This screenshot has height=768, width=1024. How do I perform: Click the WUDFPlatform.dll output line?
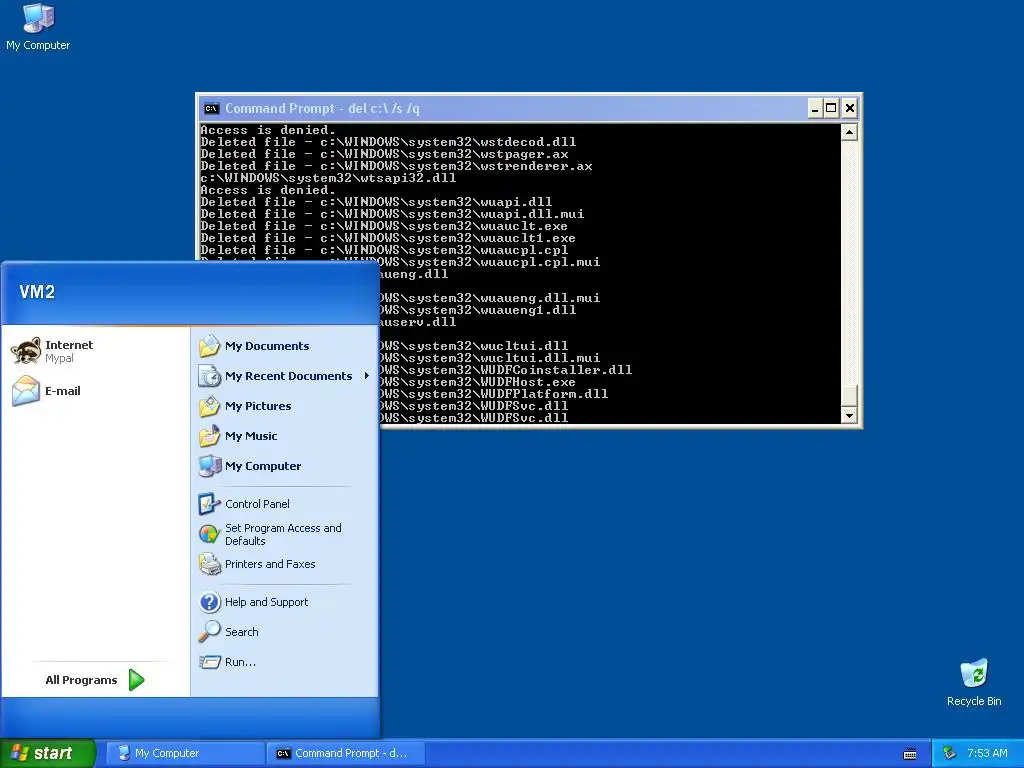coord(494,394)
